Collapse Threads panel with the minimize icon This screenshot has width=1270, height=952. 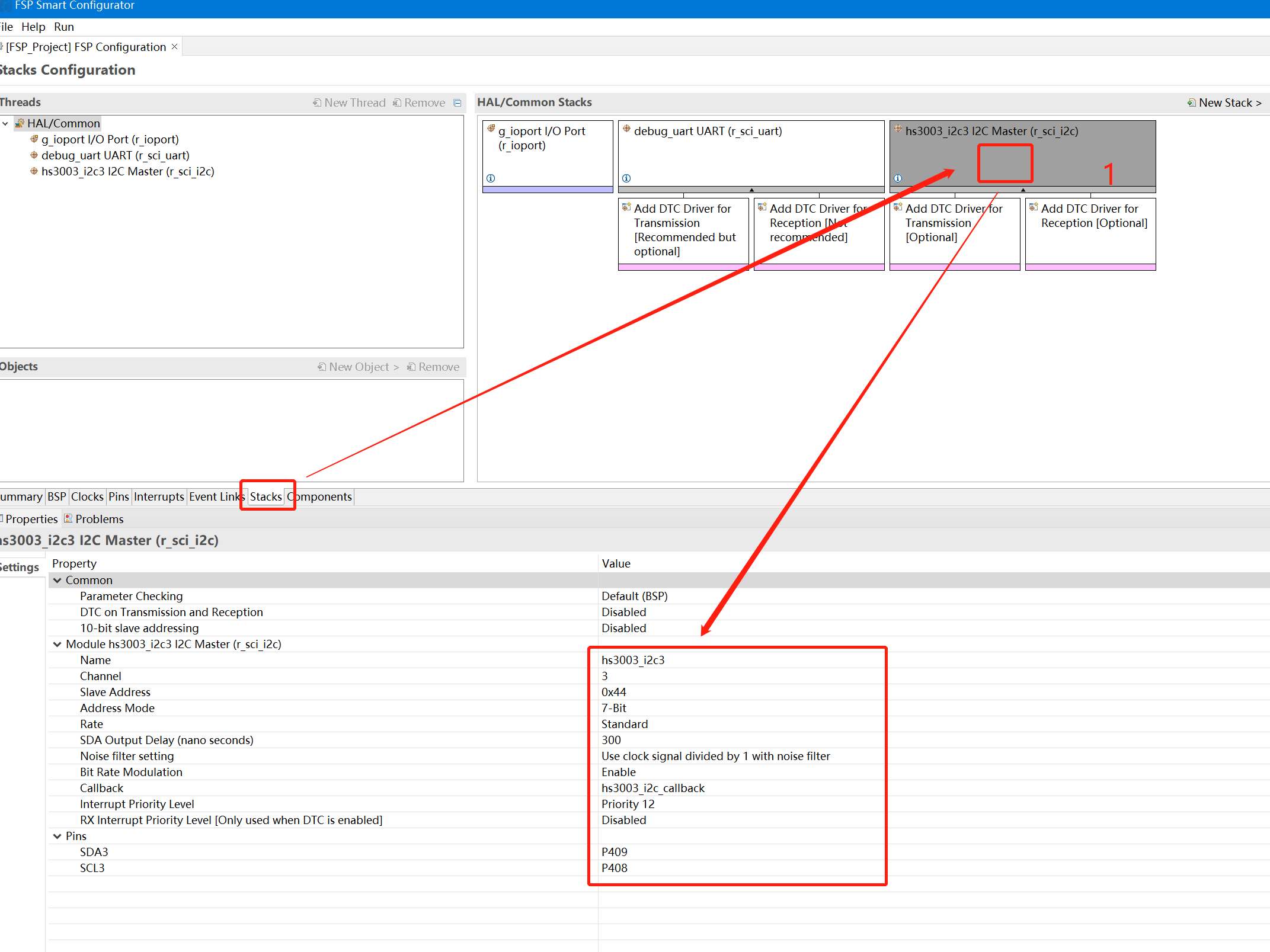click(458, 102)
